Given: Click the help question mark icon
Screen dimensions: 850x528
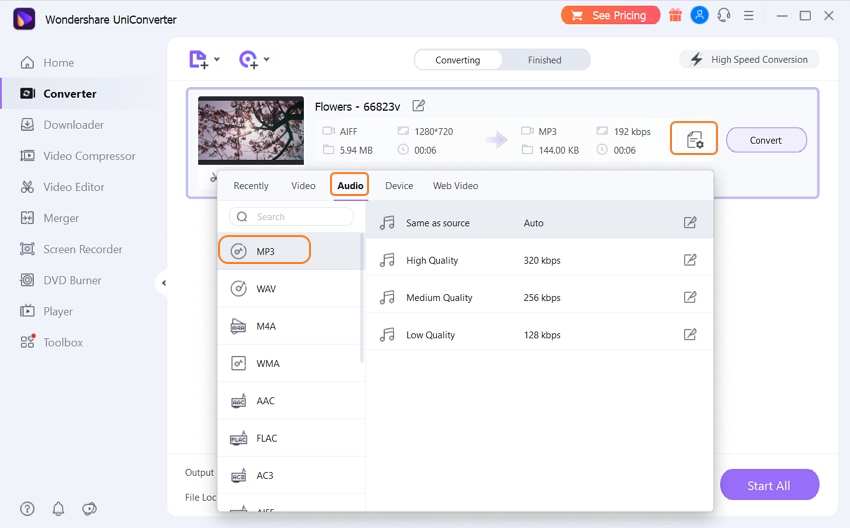Looking at the screenshot, I should click(27, 508).
